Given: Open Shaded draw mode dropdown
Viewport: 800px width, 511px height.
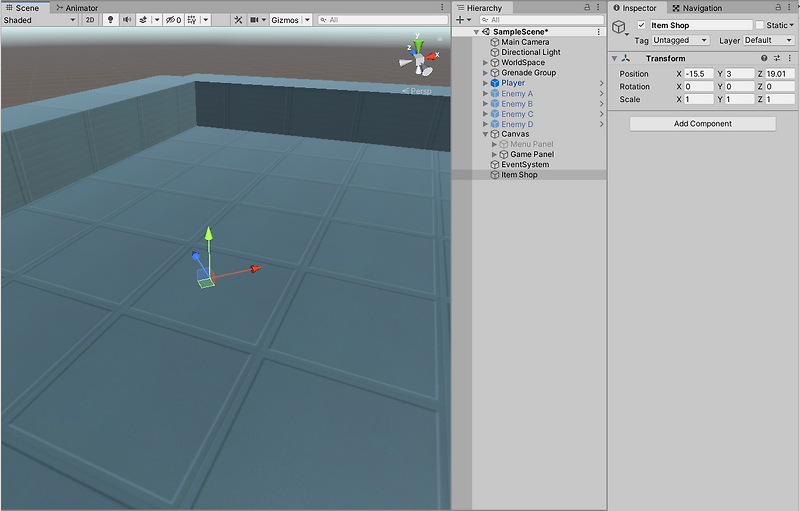Looking at the screenshot, I should pos(39,20).
